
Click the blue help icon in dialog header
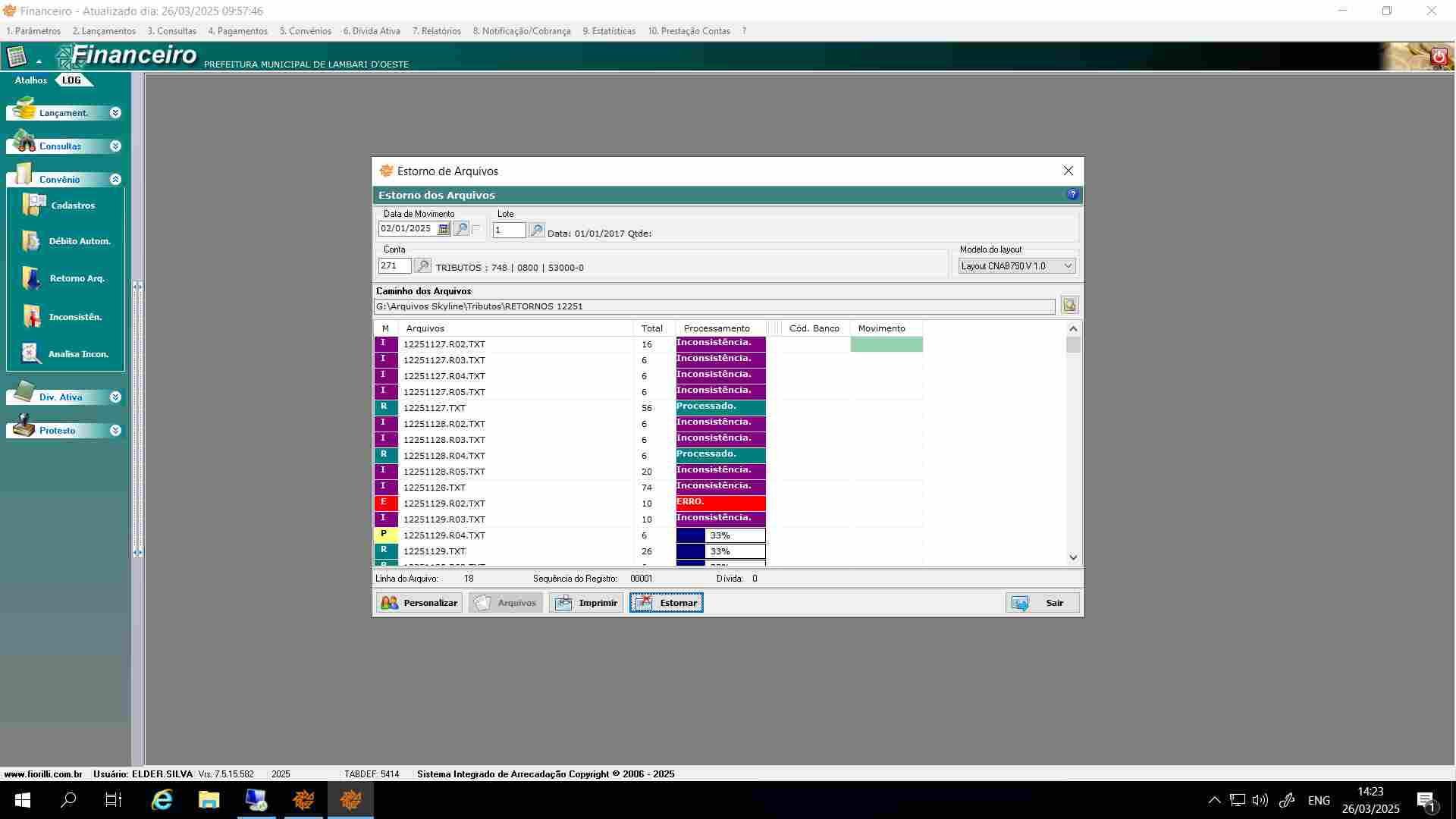(1072, 195)
